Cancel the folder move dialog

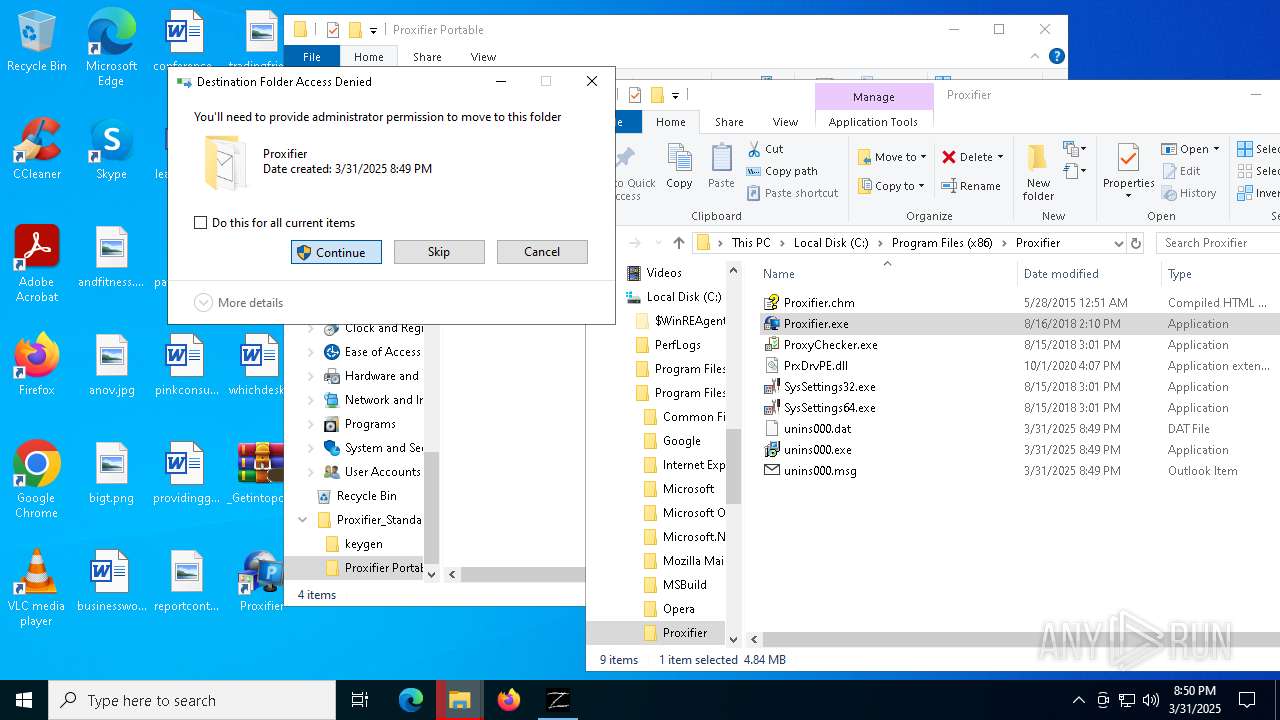[542, 252]
